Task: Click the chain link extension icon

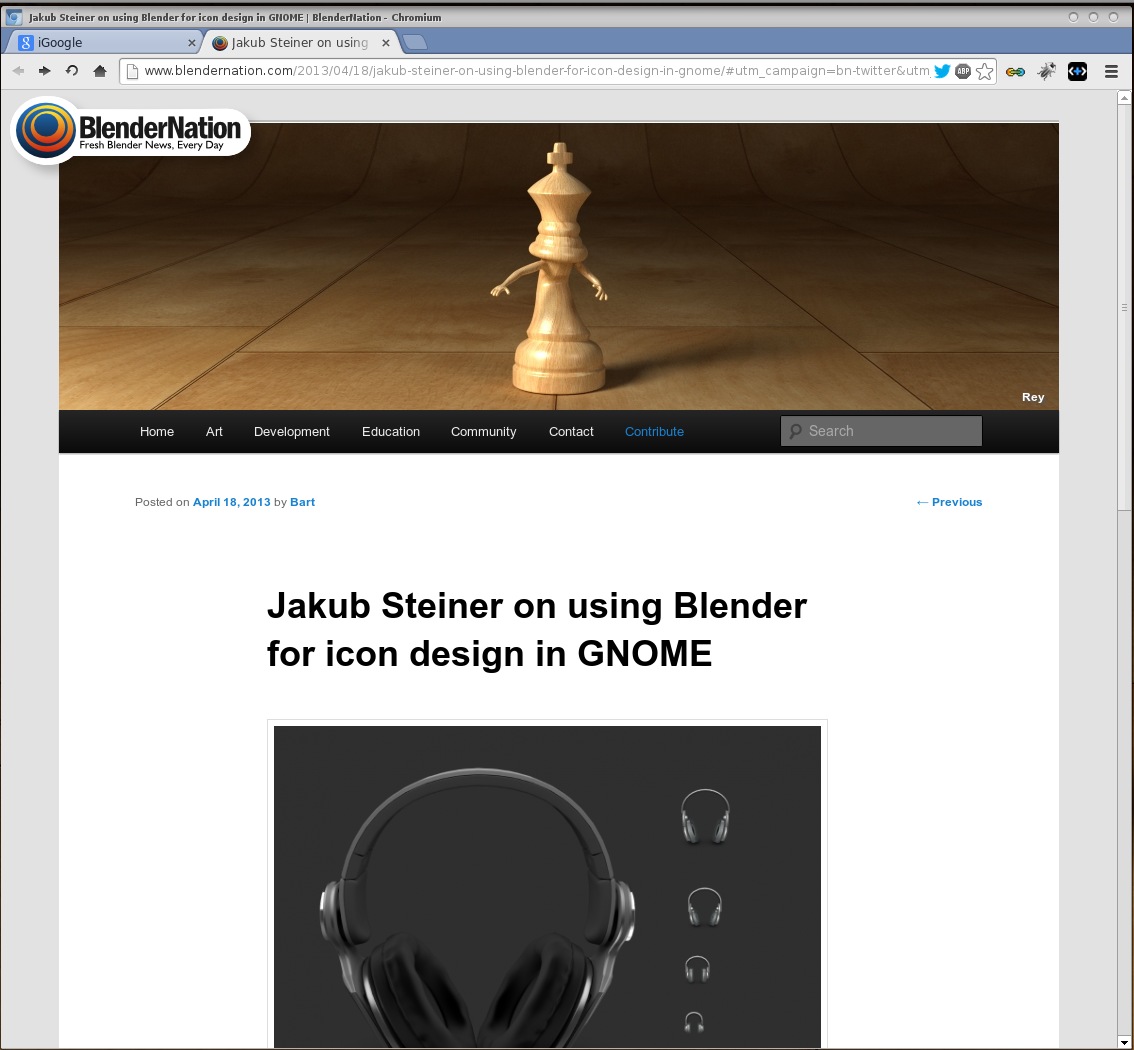Action: tap(1015, 72)
